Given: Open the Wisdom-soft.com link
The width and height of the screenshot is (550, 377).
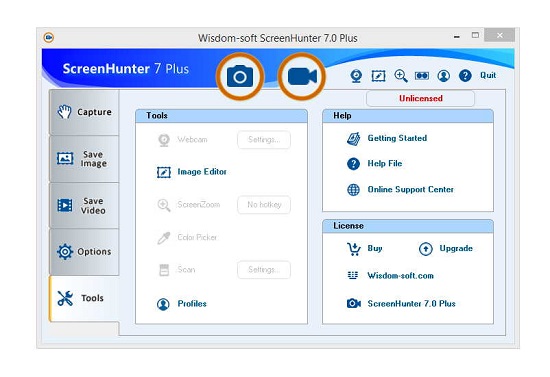Looking at the screenshot, I should (401, 276).
